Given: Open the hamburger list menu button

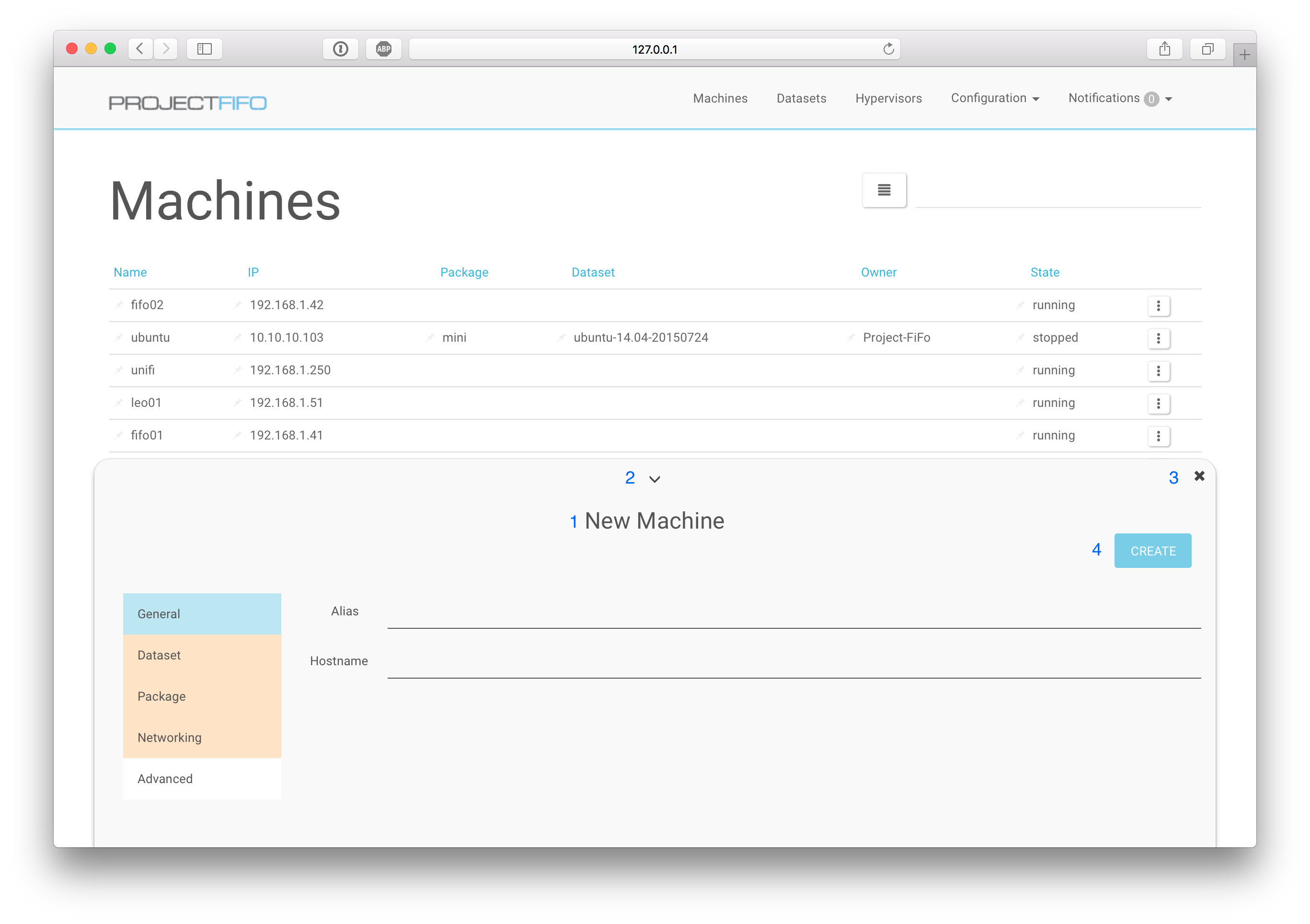Looking at the screenshot, I should coord(884,190).
